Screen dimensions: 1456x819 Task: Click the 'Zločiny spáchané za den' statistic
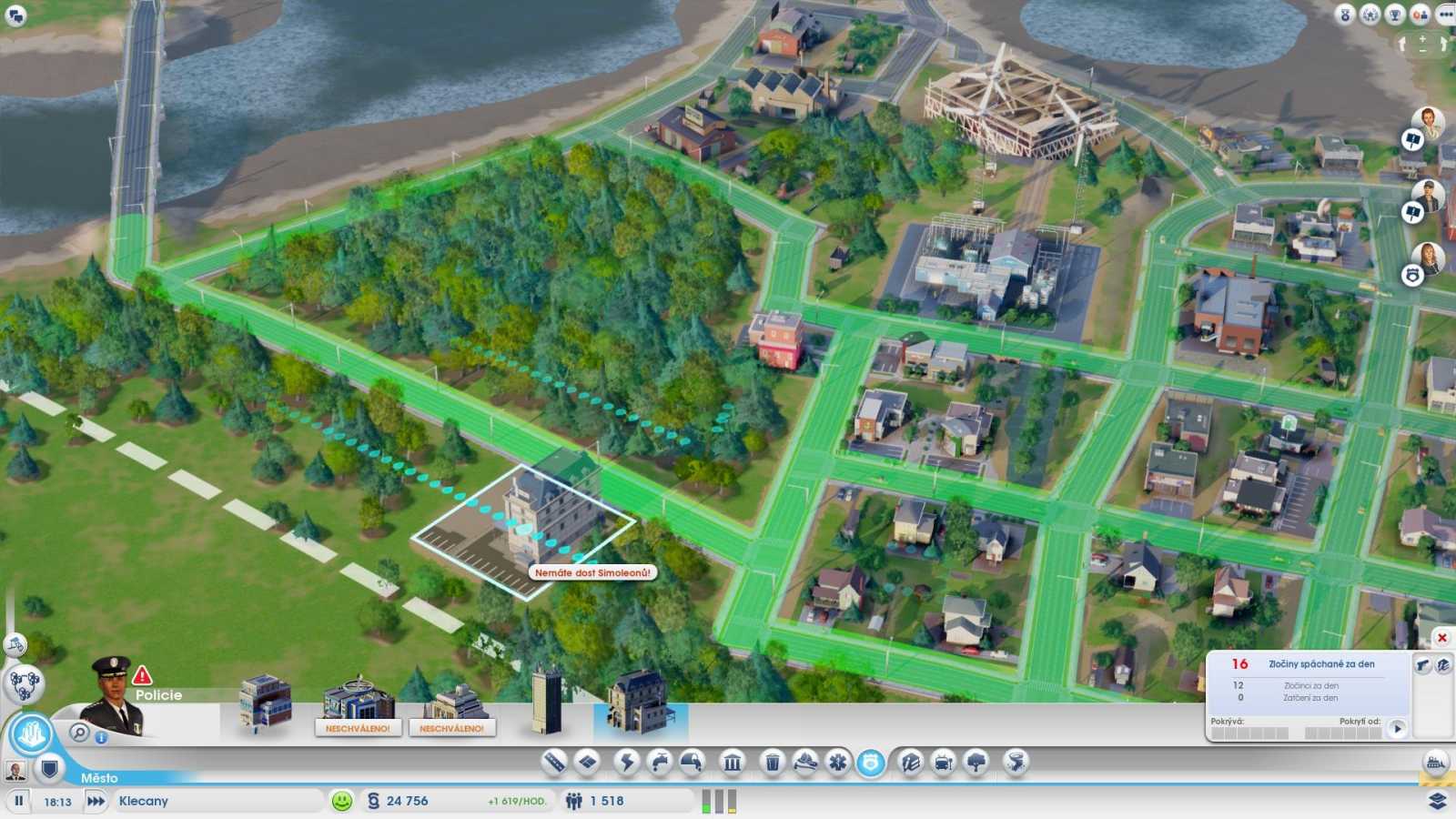(x=1321, y=664)
